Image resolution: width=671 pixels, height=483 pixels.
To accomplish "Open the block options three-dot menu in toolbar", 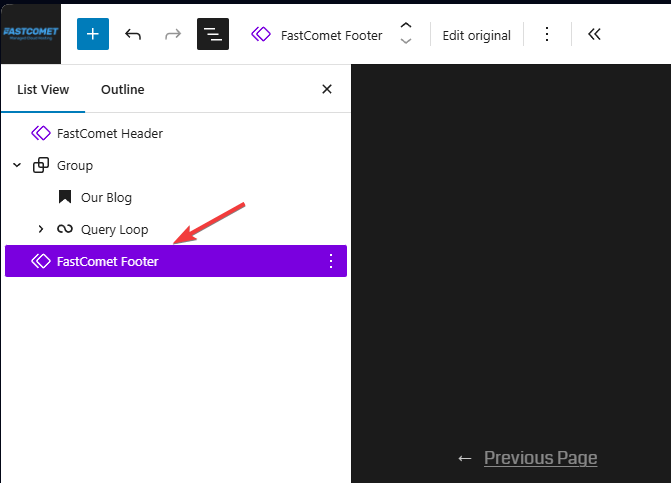I will click(547, 34).
